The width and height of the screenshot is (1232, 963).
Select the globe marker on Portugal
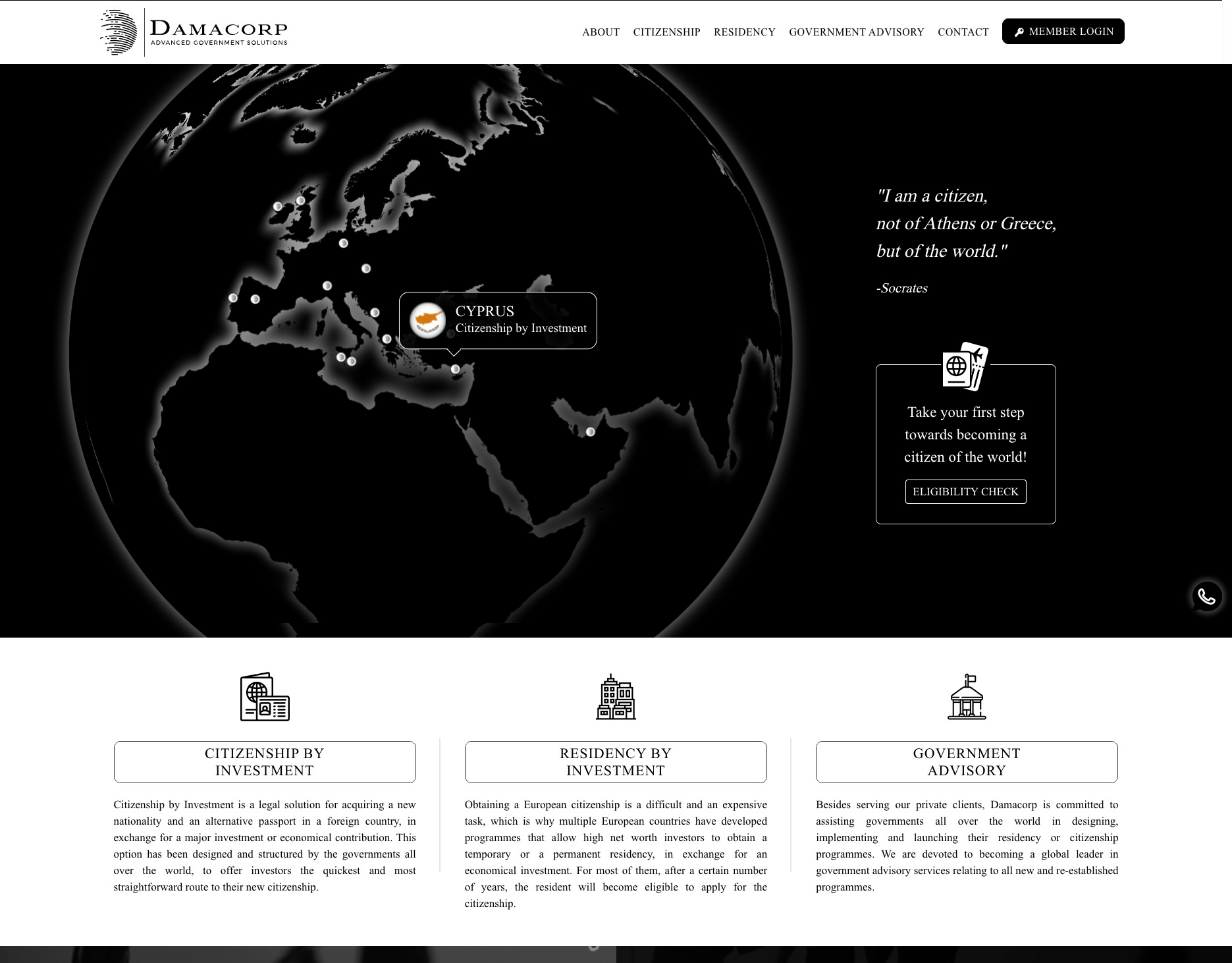(x=233, y=298)
